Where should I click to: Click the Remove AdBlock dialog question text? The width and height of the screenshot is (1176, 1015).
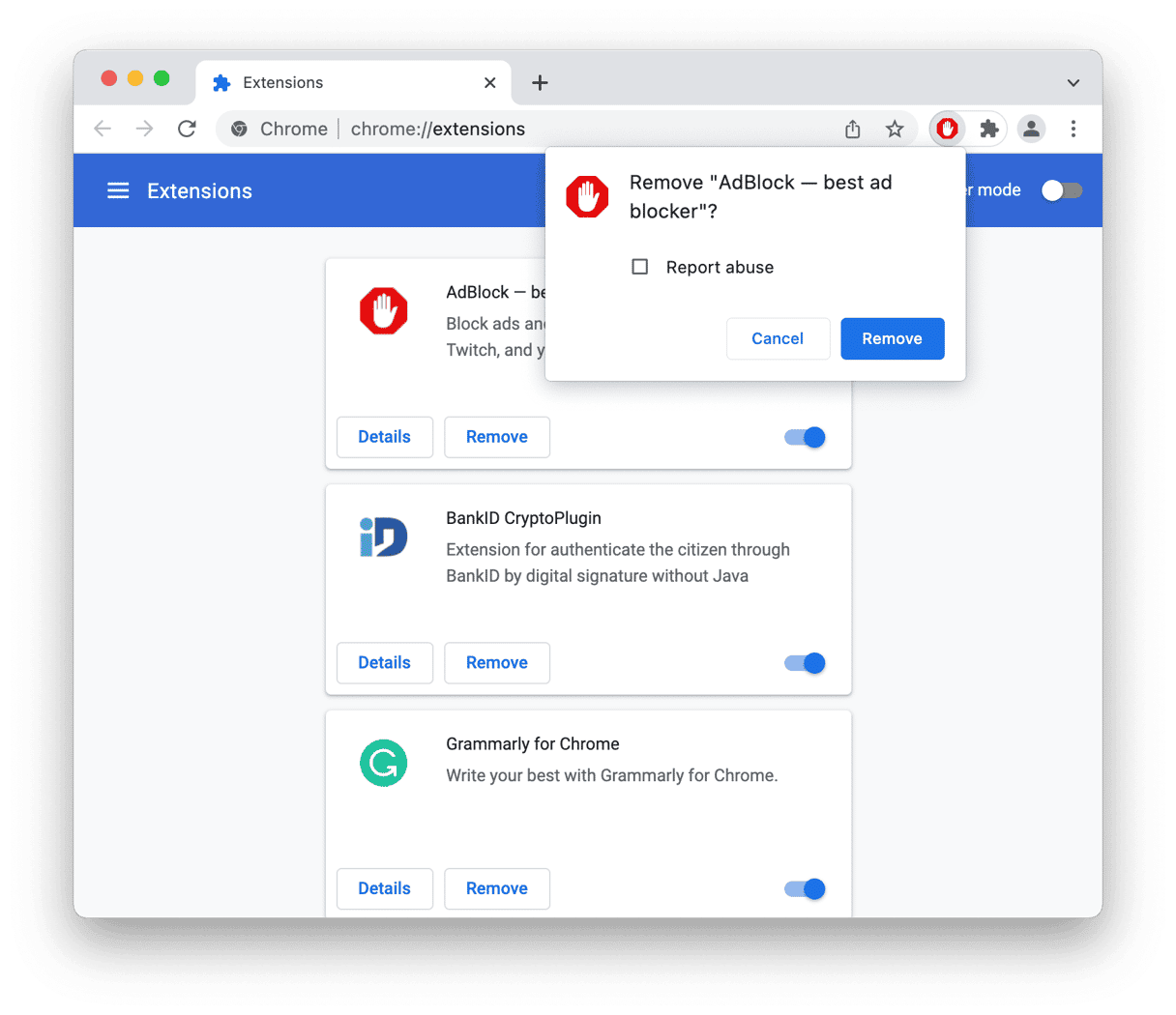[x=760, y=197]
